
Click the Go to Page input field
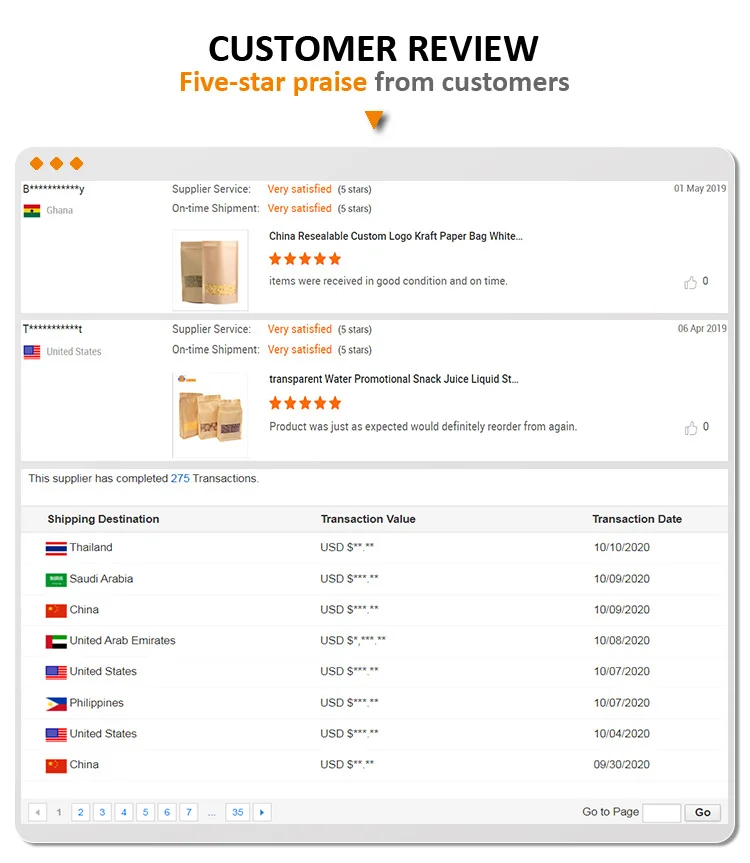point(662,812)
